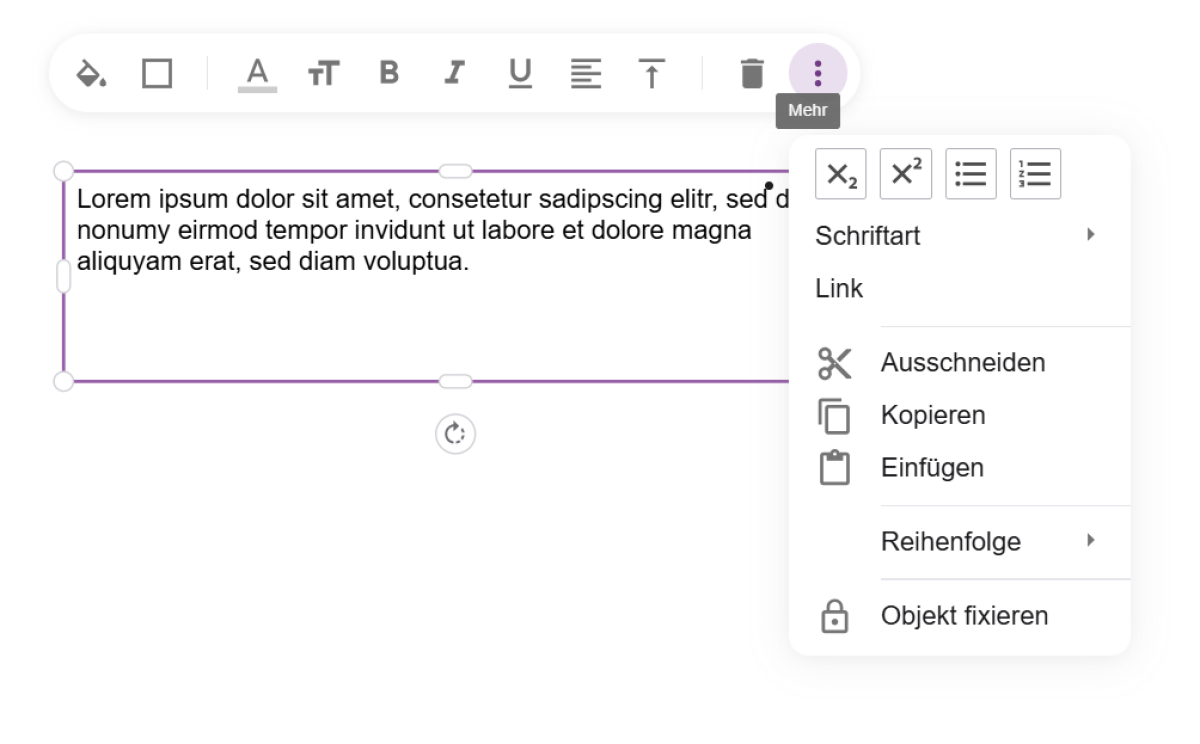
Task: Change the font size with TT icon
Action: point(324,73)
